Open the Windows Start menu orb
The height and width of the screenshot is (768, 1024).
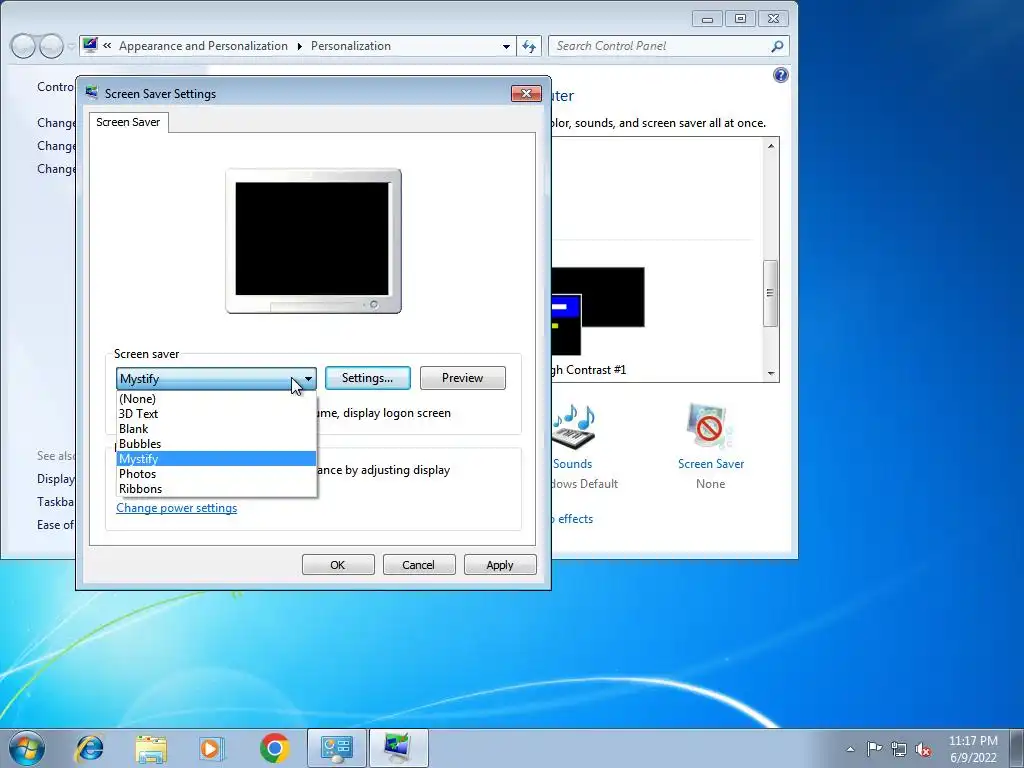coord(27,748)
